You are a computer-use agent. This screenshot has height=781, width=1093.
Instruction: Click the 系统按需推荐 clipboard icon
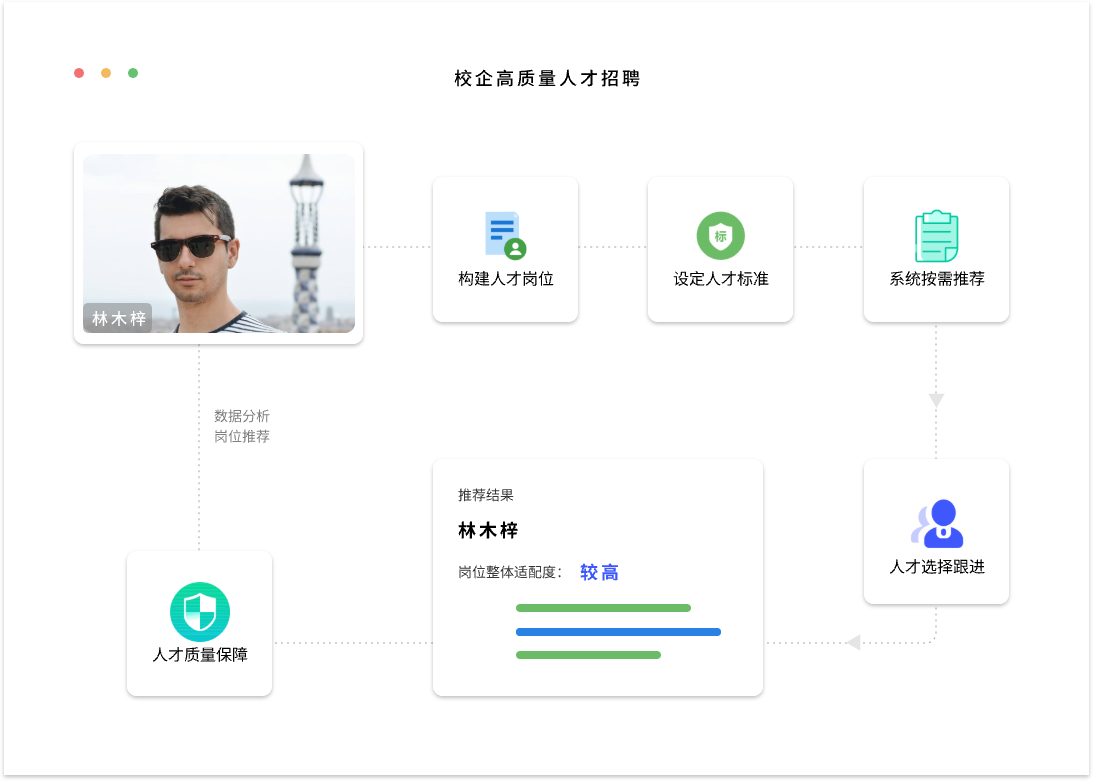click(x=936, y=236)
